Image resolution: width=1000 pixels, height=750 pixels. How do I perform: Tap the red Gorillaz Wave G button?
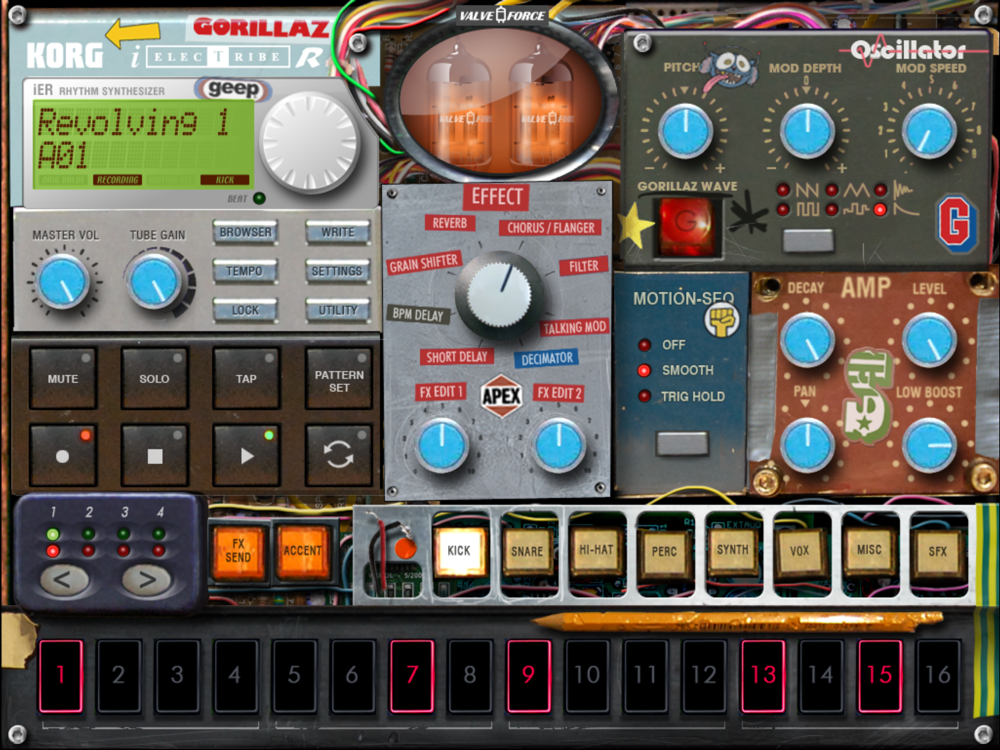click(x=685, y=225)
